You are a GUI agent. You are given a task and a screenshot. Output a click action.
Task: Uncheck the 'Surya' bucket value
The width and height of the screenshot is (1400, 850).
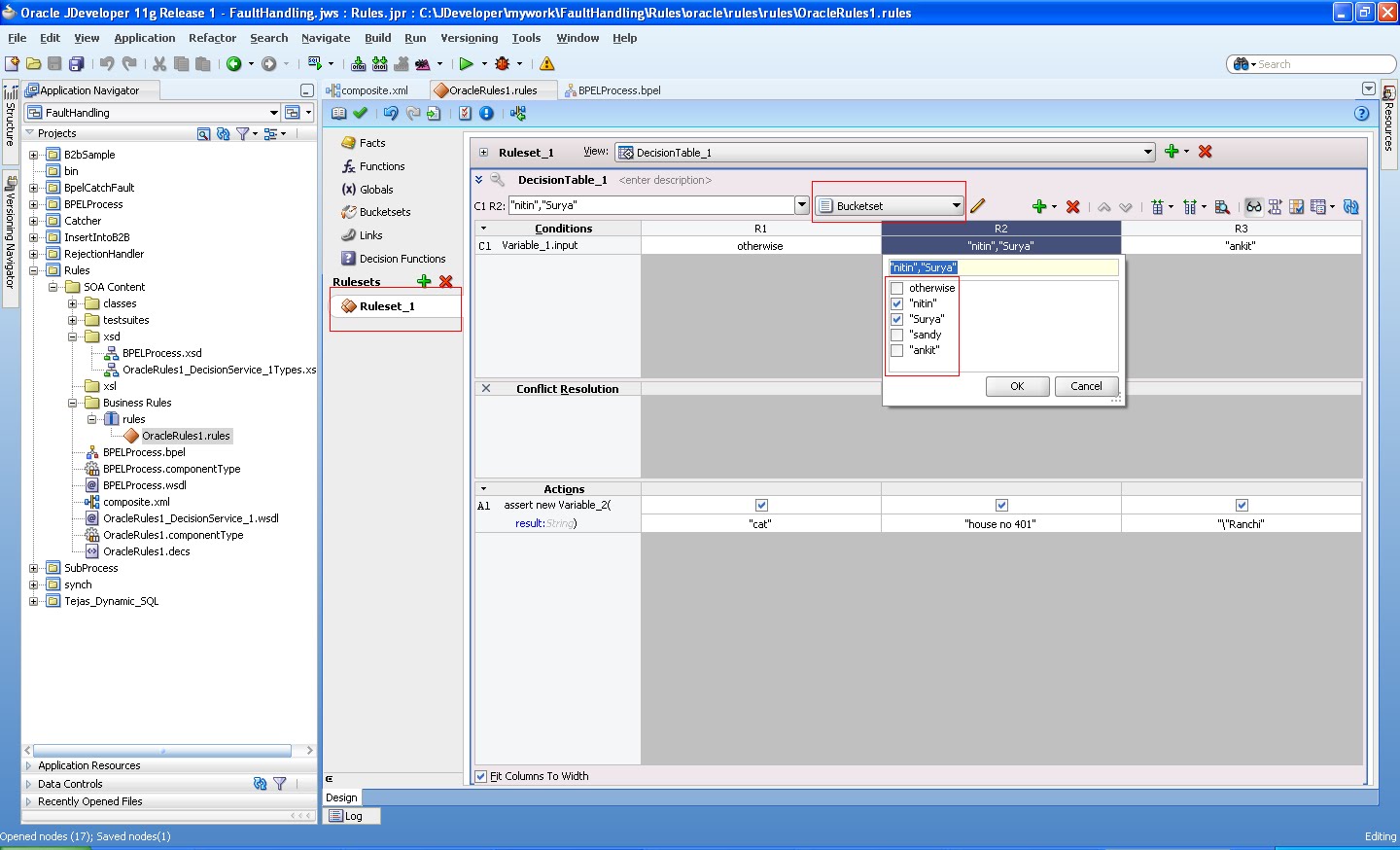pos(896,319)
